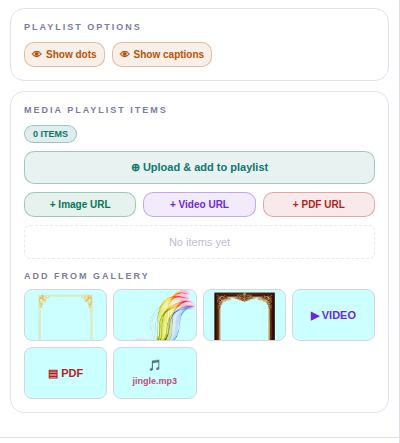Viewport: 400px width, 443px height.
Task: Add the rainbow feather gallery image
Action: click(x=155, y=315)
